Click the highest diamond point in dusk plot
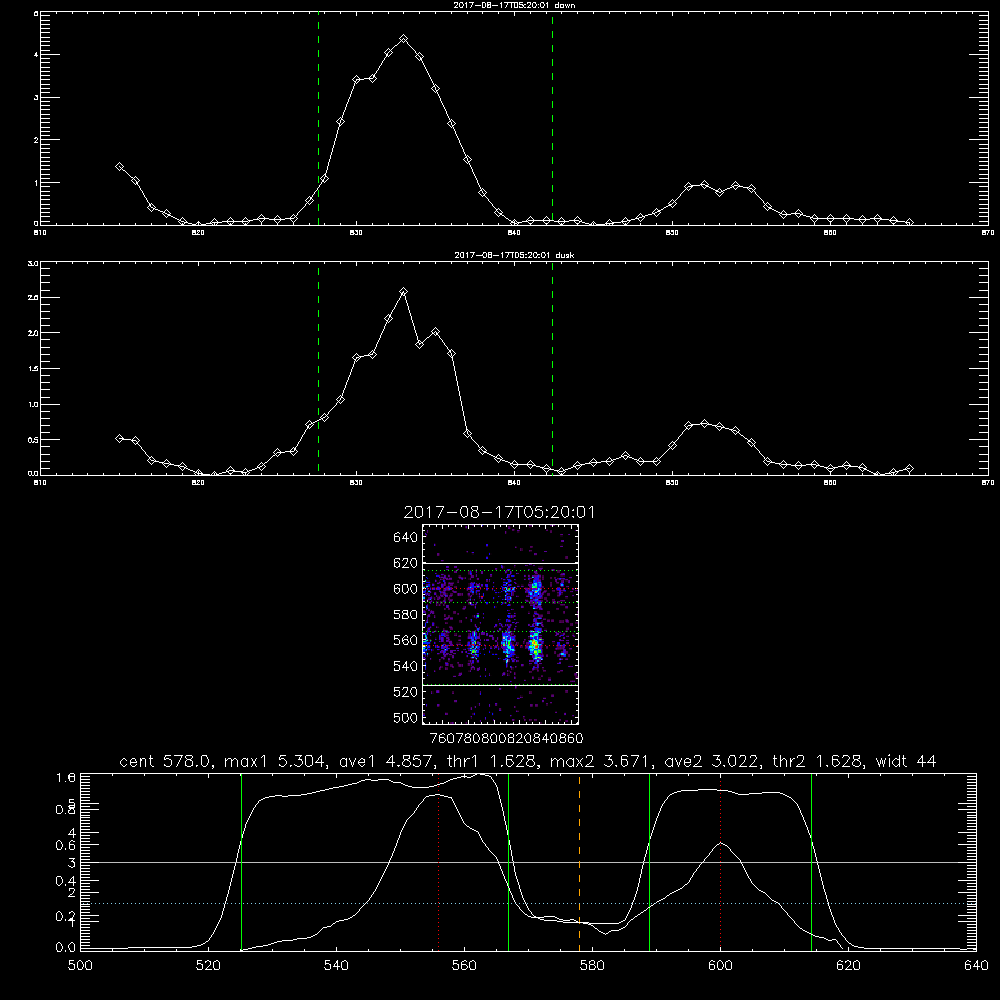 (403, 292)
